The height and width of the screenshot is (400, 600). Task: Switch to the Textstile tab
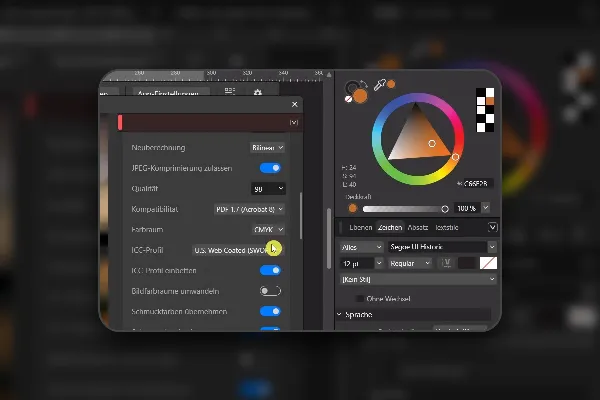click(x=447, y=227)
